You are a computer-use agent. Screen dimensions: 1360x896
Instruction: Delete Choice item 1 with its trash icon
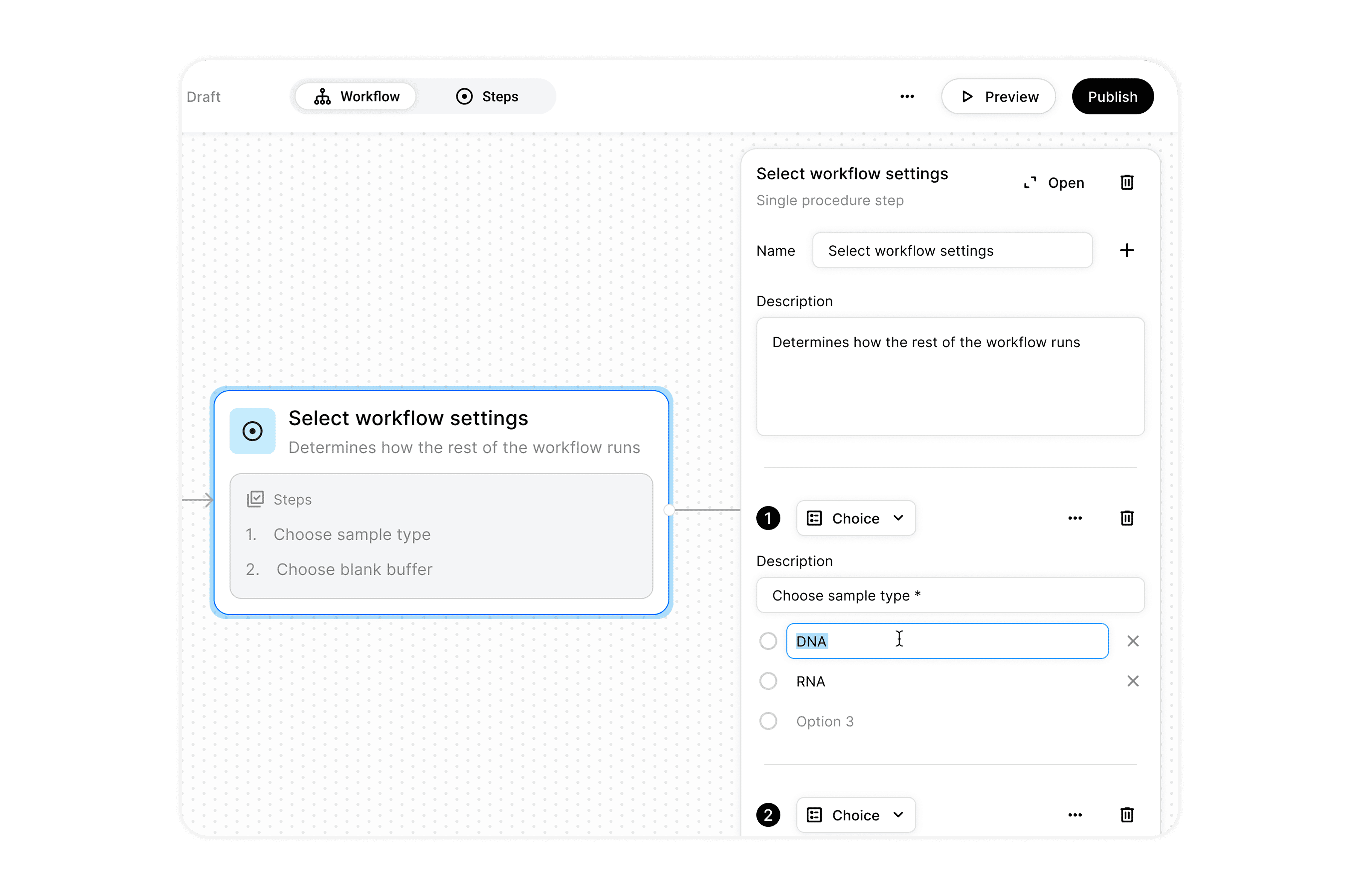coord(1126,518)
